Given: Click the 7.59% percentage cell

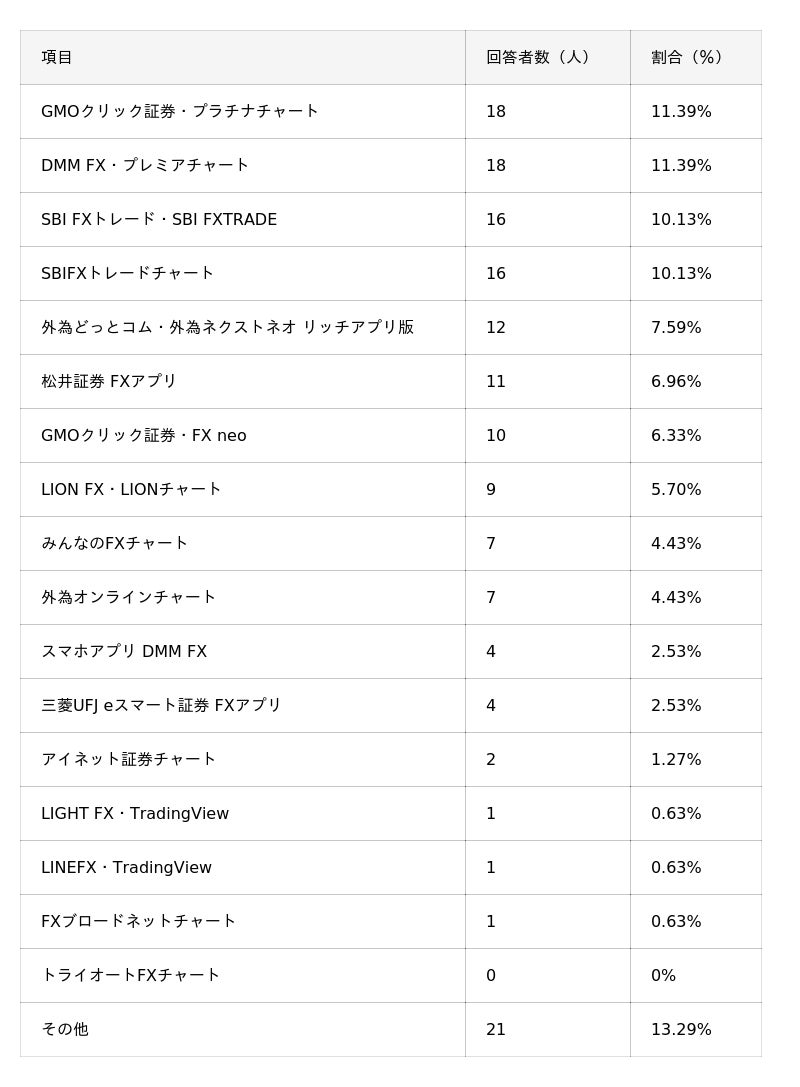Looking at the screenshot, I should (x=676, y=327).
